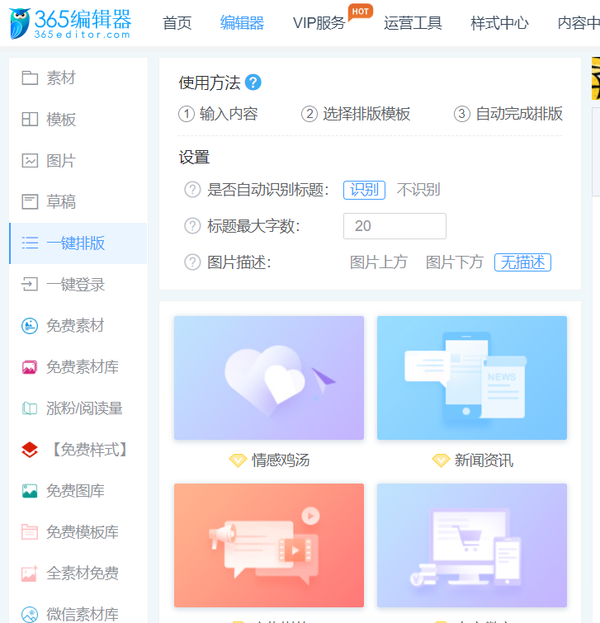Click help icon for 图片描述

(x=192, y=262)
